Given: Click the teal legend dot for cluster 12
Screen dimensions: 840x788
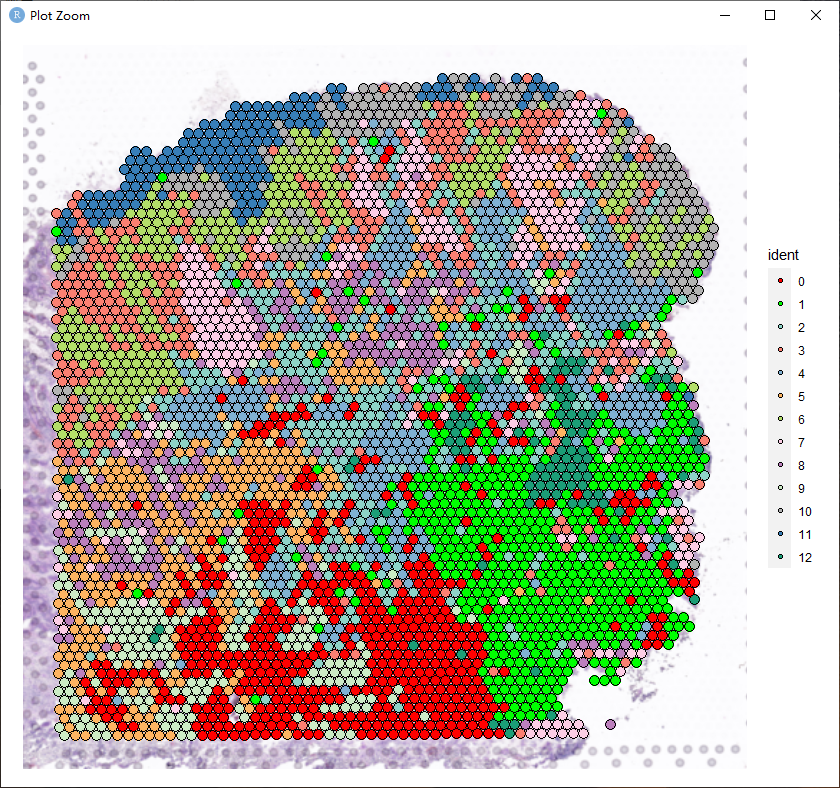Looking at the screenshot, I should pos(781,557).
